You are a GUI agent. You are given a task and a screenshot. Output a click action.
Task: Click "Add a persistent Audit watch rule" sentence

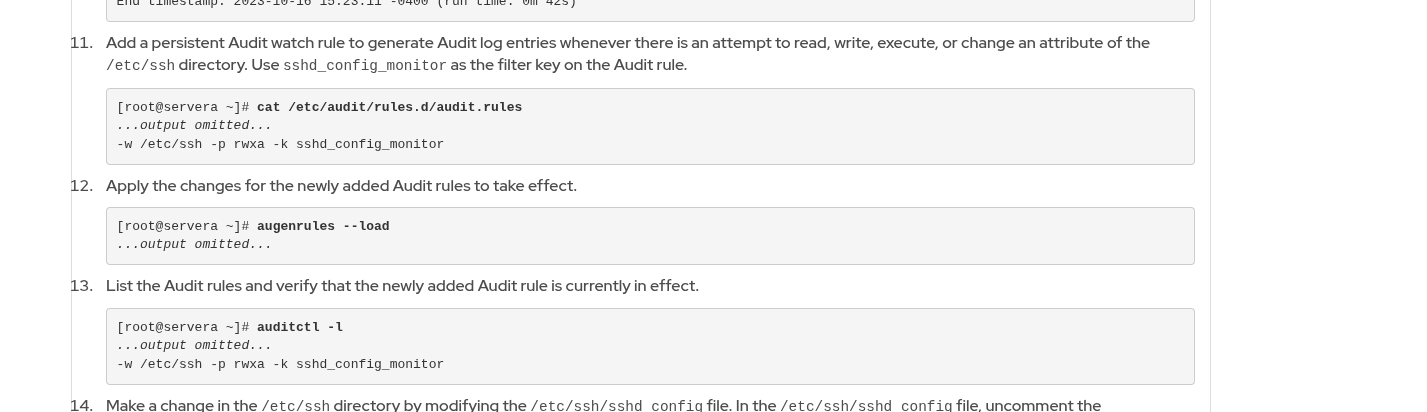pyautogui.click(x=627, y=43)
